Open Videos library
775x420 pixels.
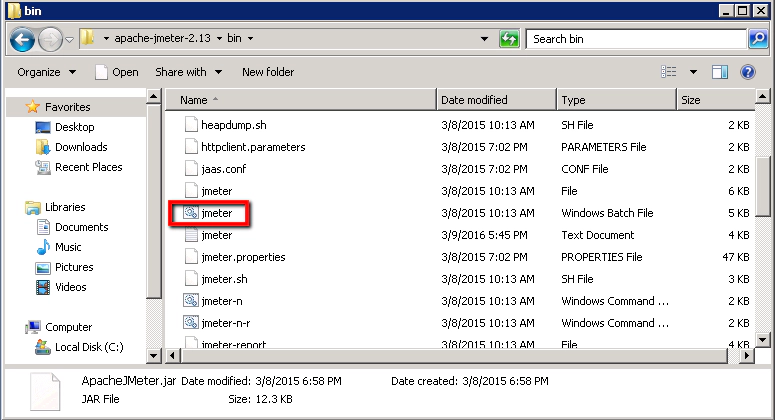71,287
